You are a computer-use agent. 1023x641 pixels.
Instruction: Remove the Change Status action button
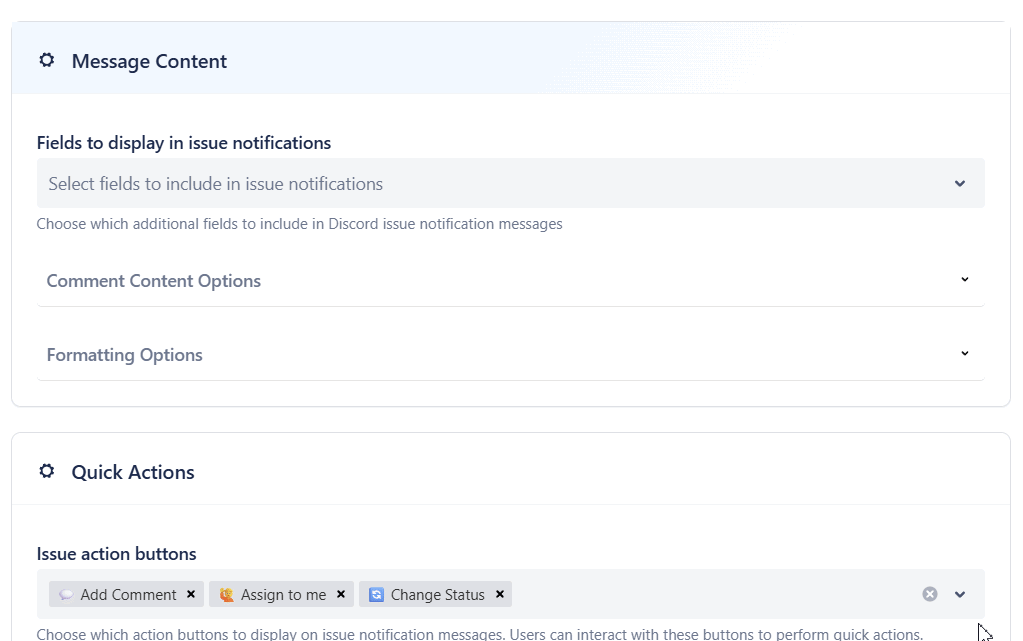[499, 594]
